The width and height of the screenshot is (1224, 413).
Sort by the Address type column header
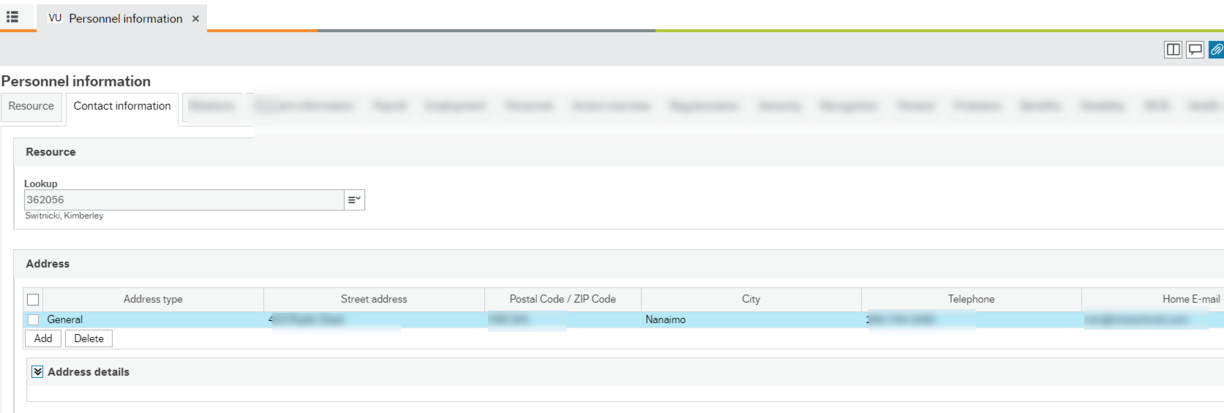153,299
